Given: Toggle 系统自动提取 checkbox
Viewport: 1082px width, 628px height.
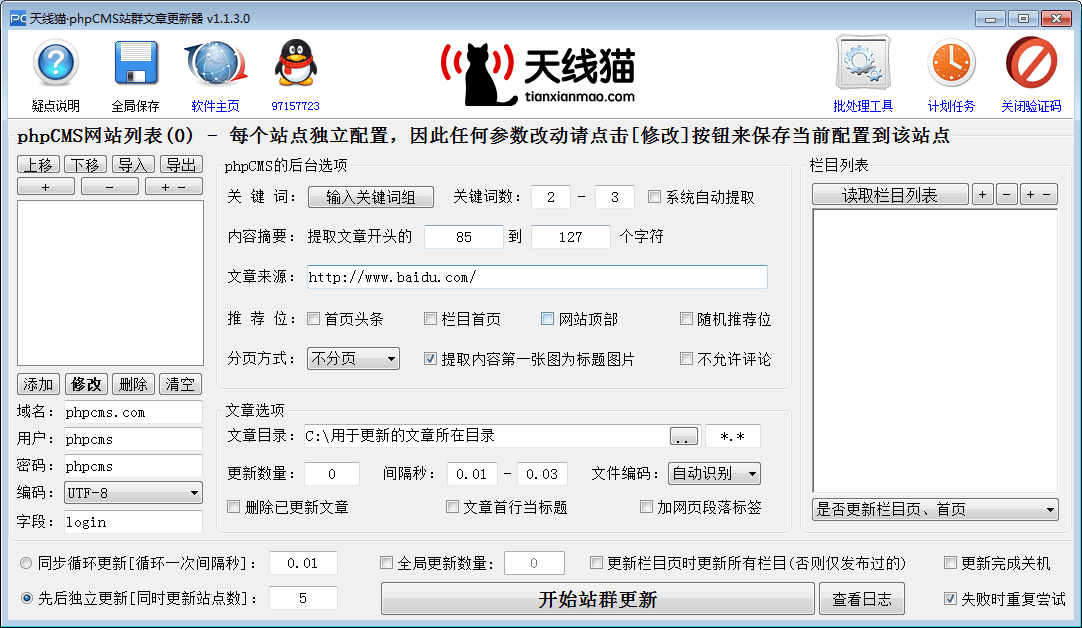Looking at the screenshot, I should (654, 197).
